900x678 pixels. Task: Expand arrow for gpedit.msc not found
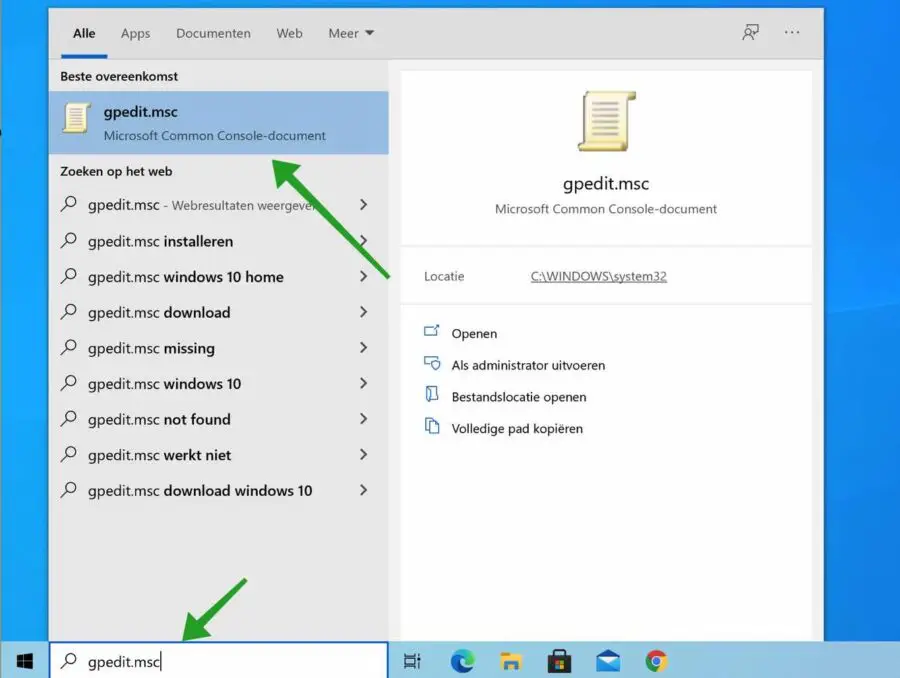(x=363, y=419)
